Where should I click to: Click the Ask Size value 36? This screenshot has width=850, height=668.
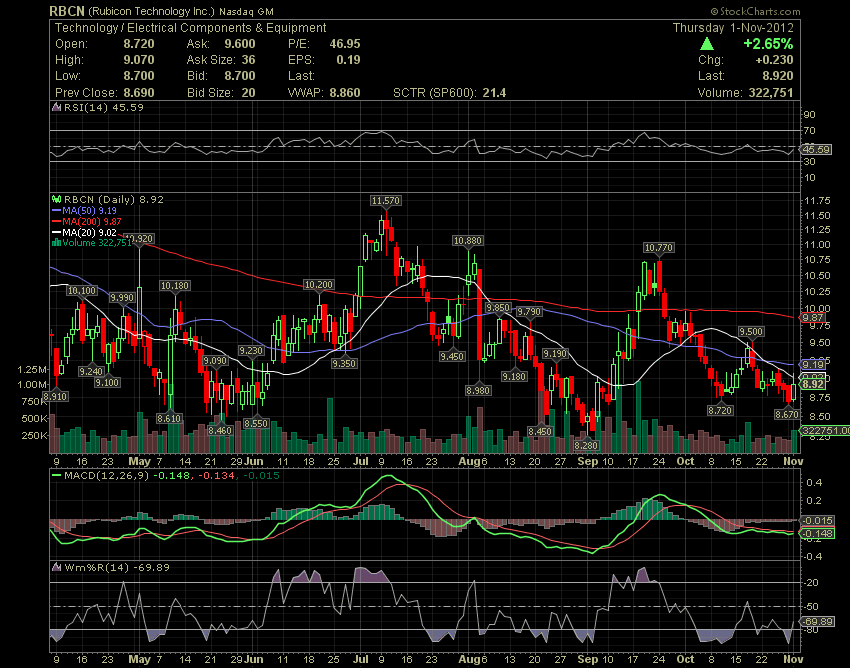click(x=248, y=60)
